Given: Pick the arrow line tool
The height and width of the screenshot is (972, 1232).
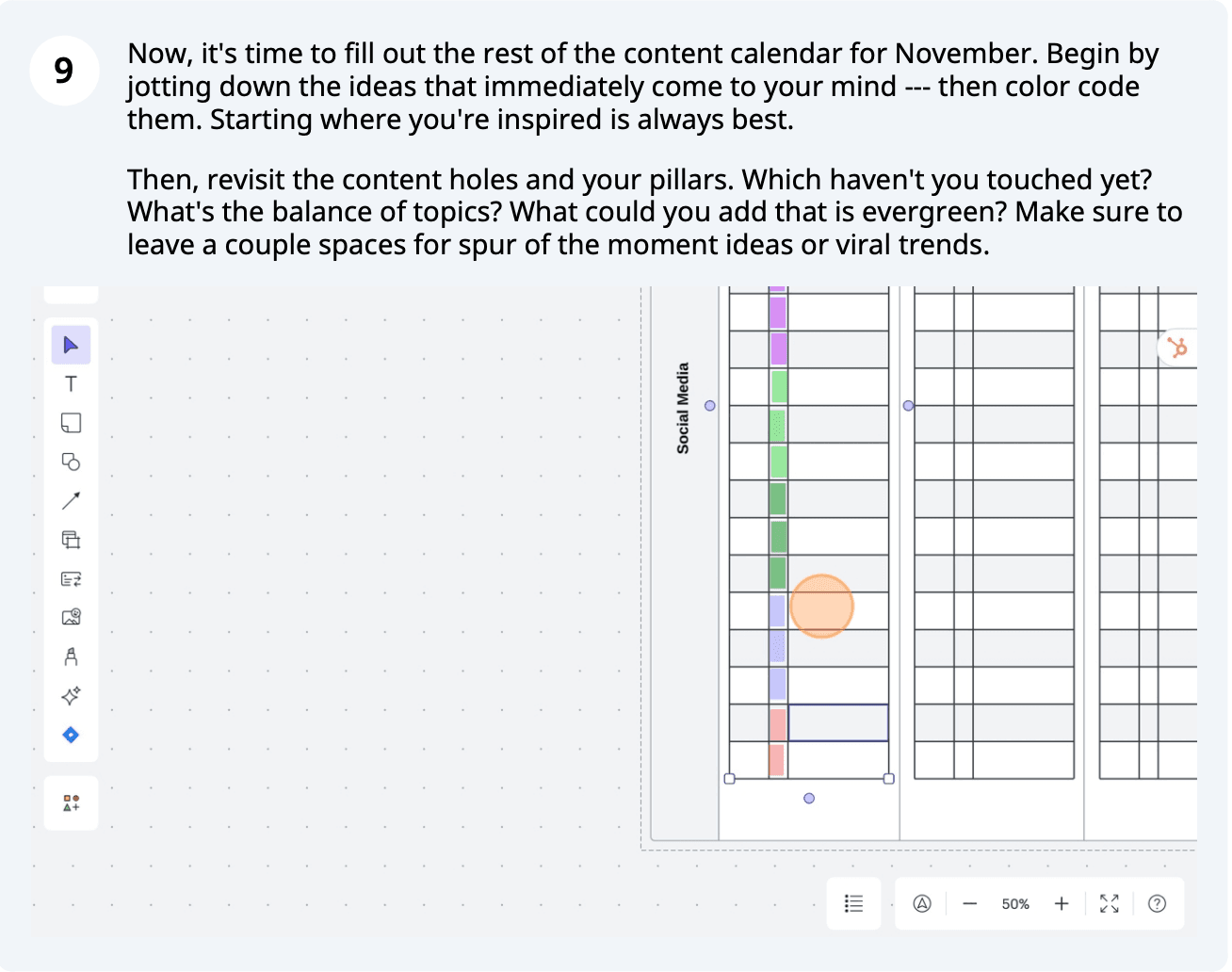Looking at the screenshot, I should click(x=71, y=501).
